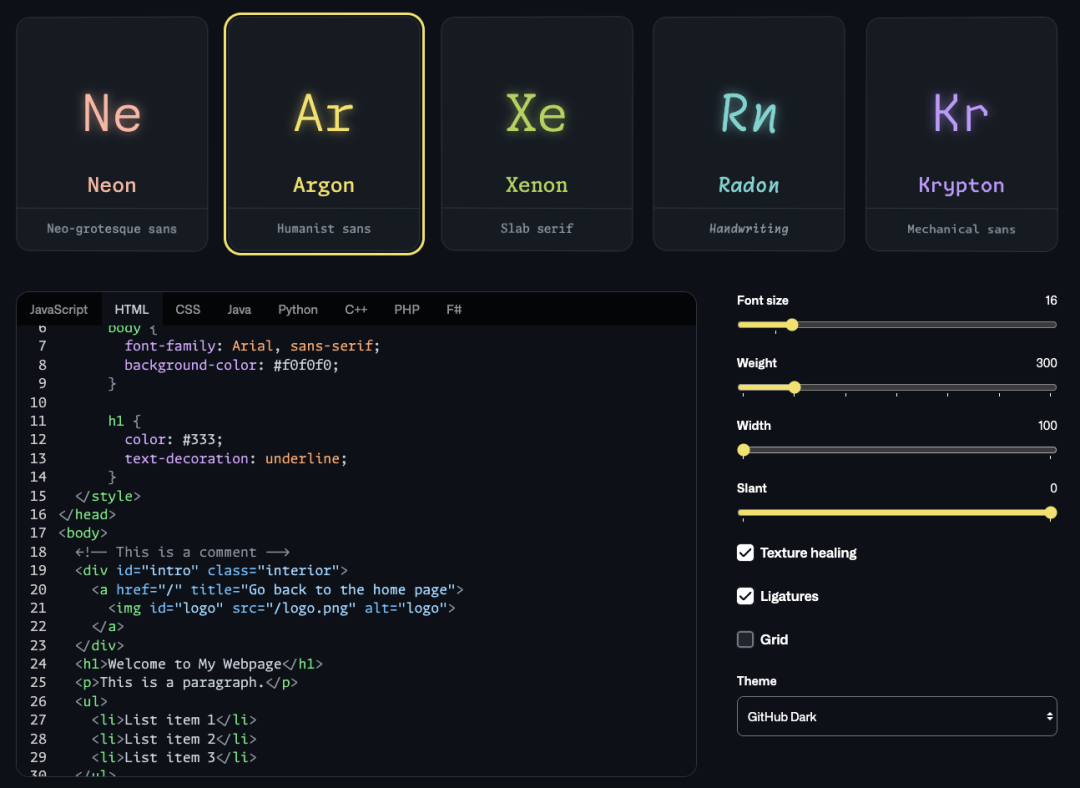Select the Neon font card

click(x=112, y=134)
